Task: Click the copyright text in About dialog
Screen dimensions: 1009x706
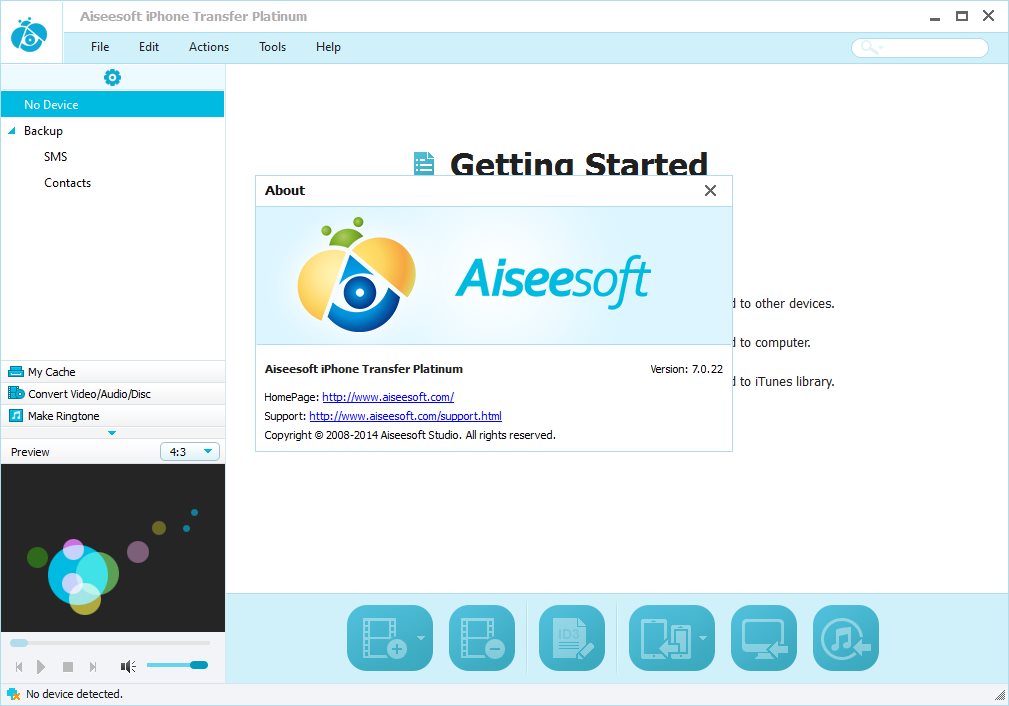Action: click(410, 436)
